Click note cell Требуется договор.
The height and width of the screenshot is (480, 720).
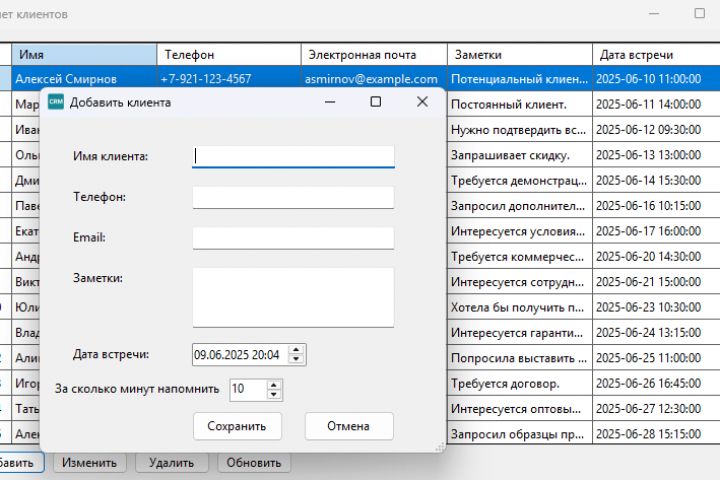[x=520, y=383]
